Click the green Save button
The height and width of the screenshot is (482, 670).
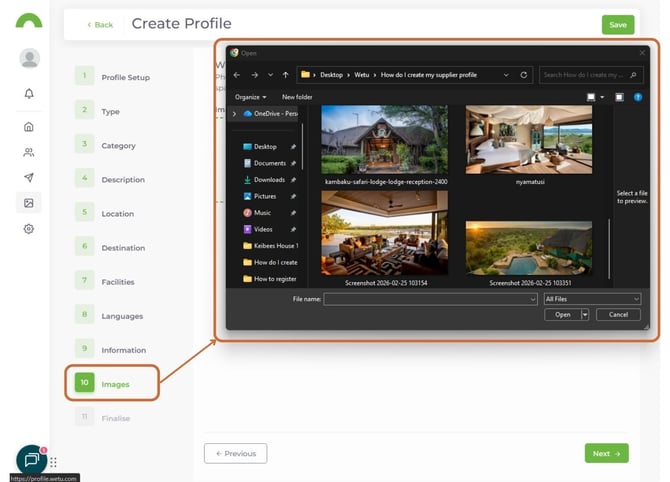[x=617, y=25]
